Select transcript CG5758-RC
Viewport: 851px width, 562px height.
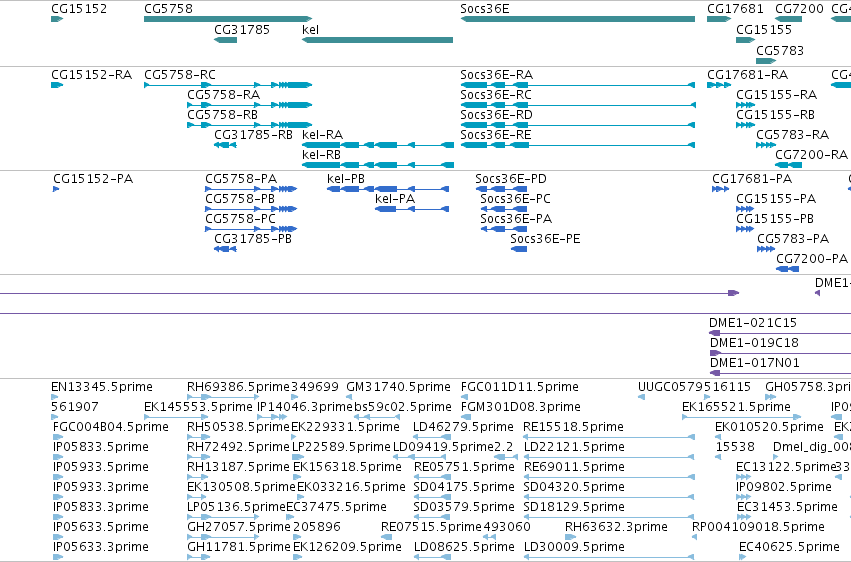tap(228, 85)
